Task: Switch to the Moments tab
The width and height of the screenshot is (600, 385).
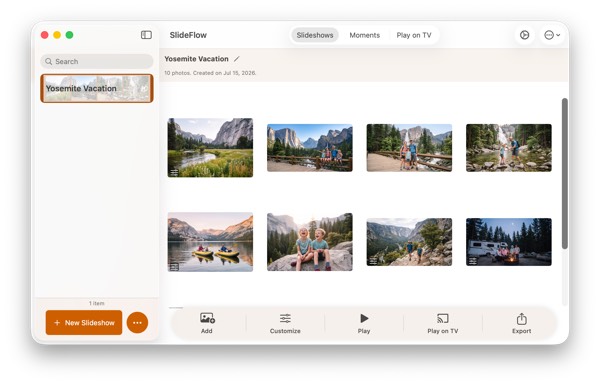Action: click(365, 35)
